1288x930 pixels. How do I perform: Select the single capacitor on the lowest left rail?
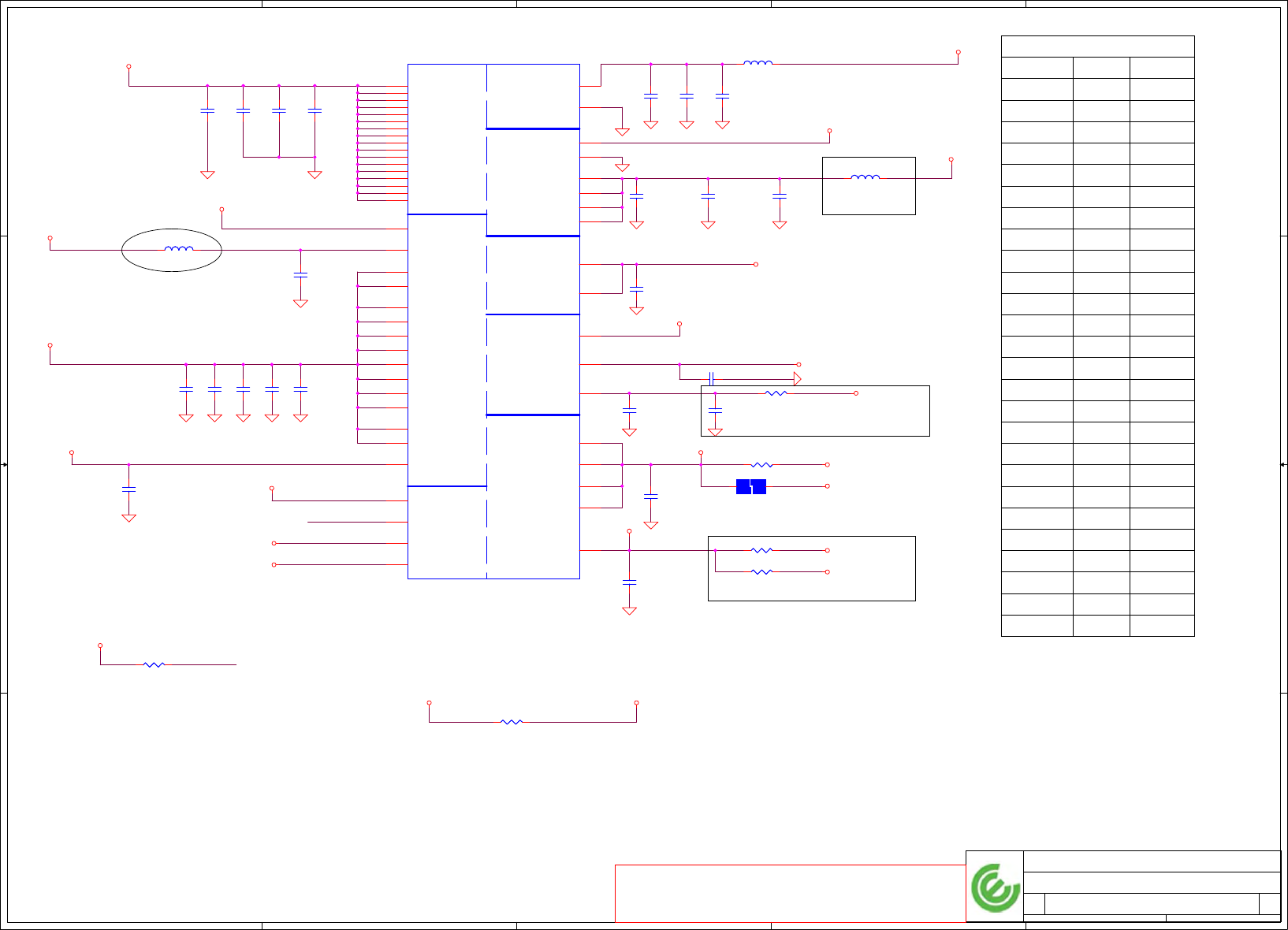(128, 489)
